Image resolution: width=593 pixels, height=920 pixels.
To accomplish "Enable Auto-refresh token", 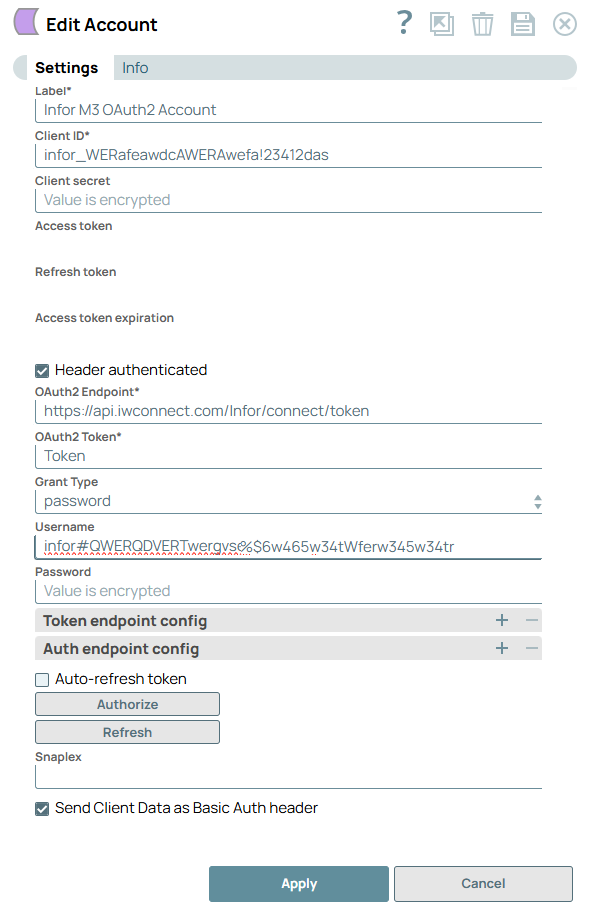I will (41, 678).
